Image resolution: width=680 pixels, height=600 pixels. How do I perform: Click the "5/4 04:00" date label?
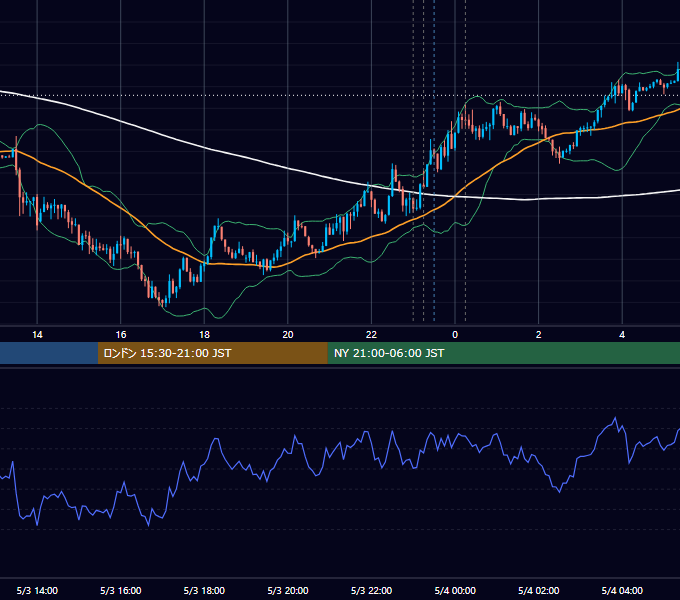point(622,591)
